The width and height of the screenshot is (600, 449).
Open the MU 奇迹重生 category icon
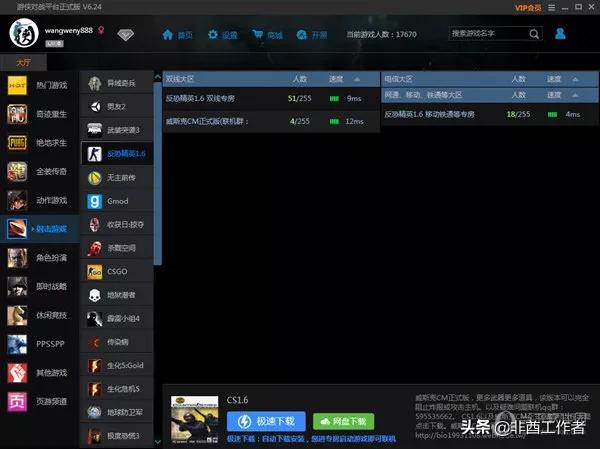17,114
